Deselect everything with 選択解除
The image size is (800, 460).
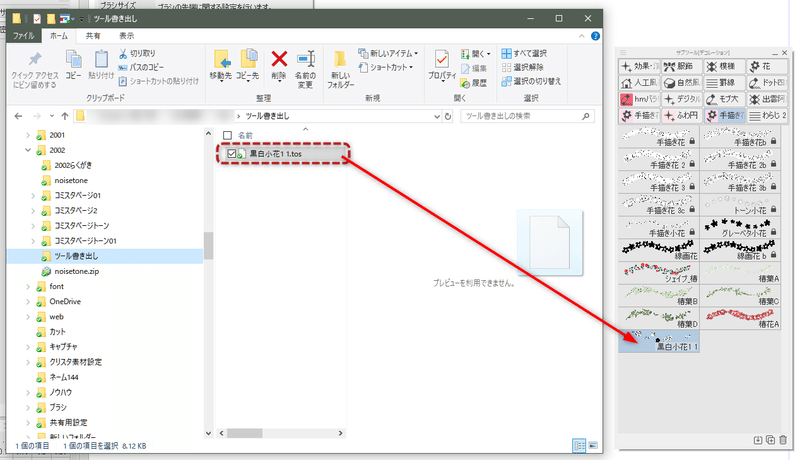(x=522, y=67)
